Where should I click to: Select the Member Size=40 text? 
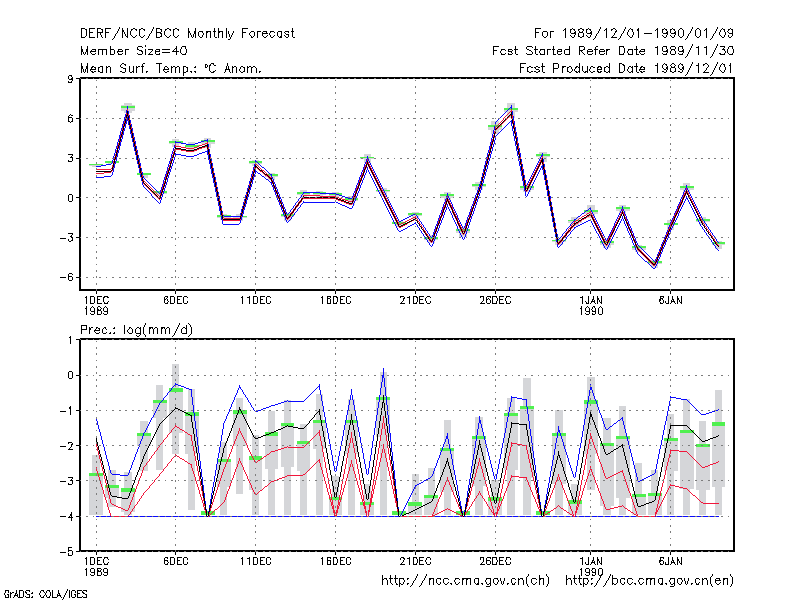point(134,51)
